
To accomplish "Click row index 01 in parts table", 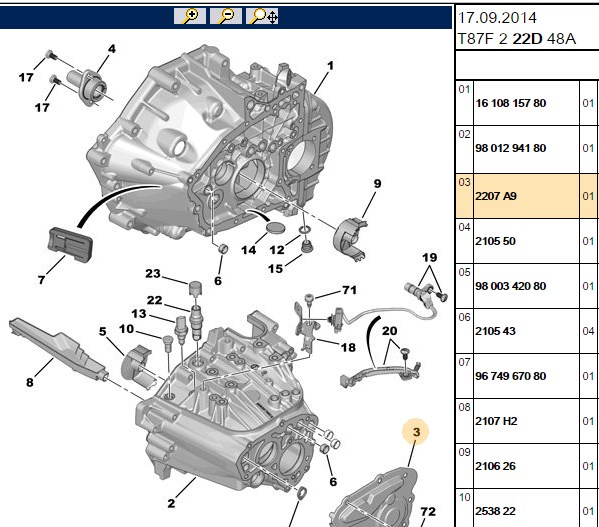I will click(x=464, y=89).
